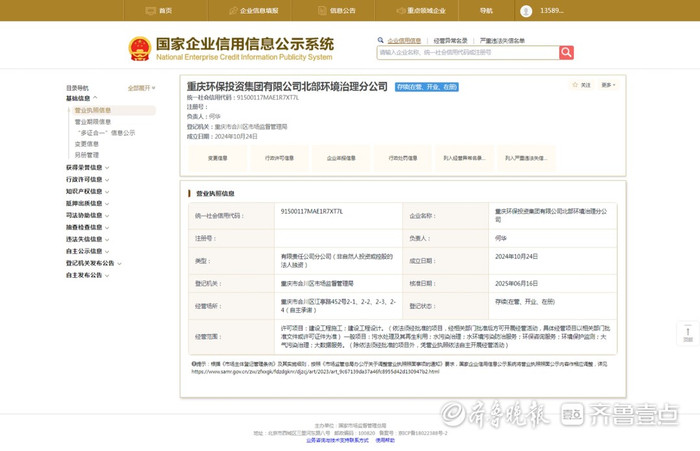Click the 行政处罚信息 card button

click(403, 158)
